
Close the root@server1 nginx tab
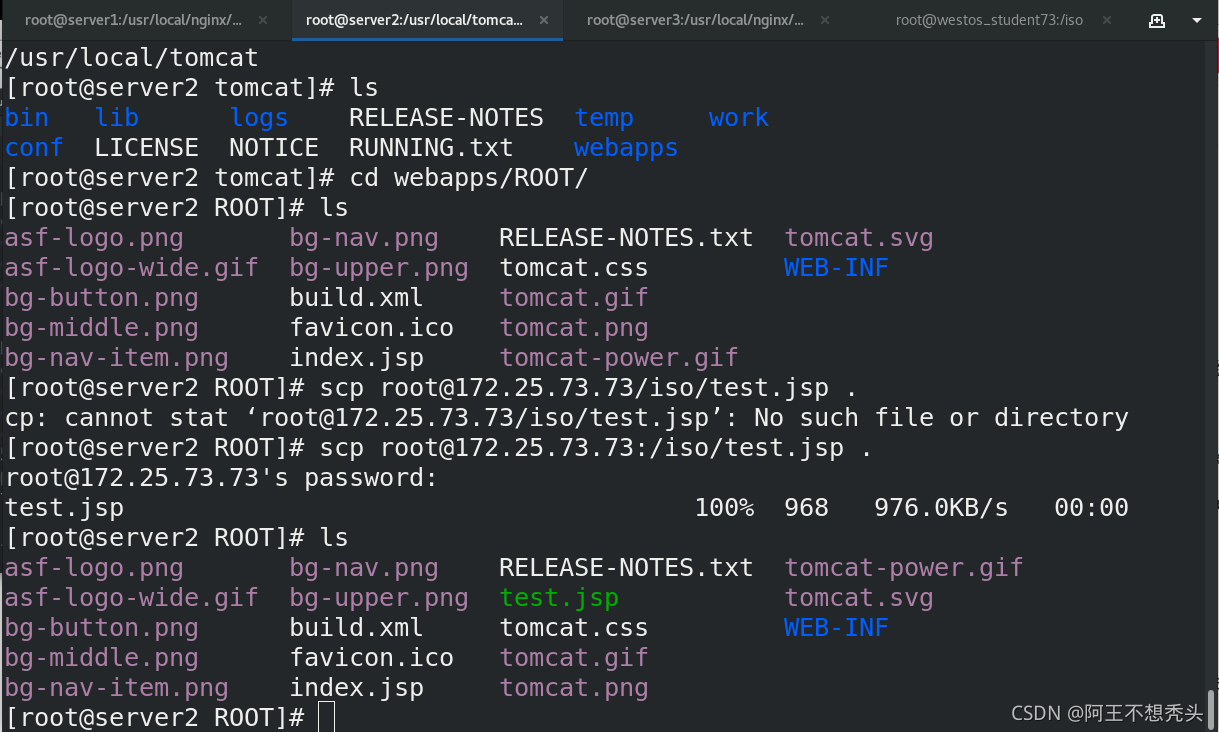263,20
